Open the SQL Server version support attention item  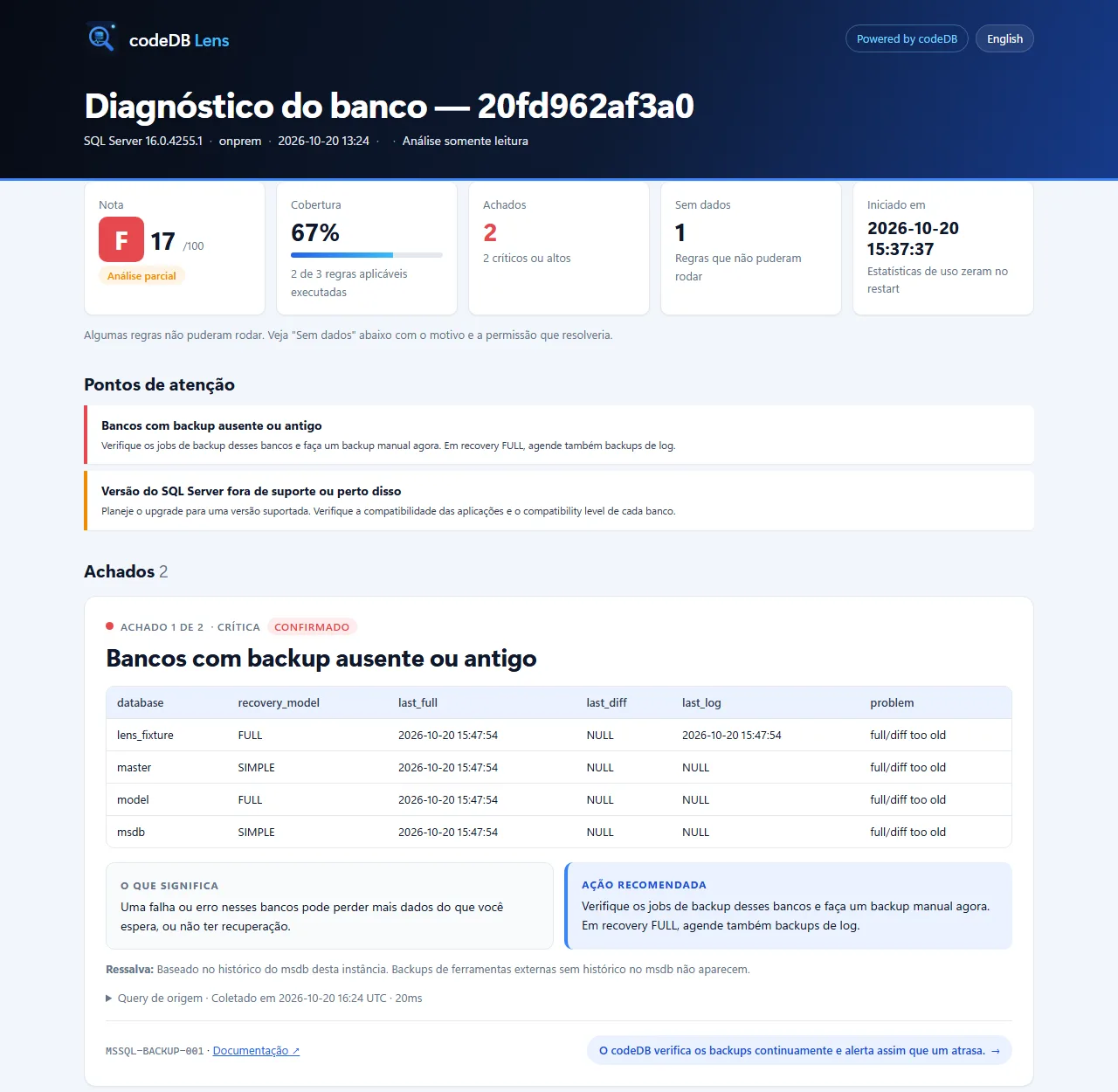(x=559, y=501)
